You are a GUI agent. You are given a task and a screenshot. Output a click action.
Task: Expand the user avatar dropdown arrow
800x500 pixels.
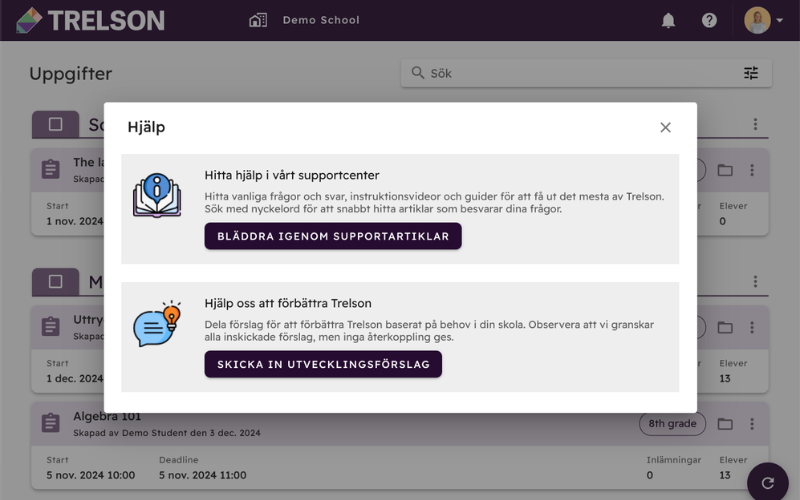coord(780,20)
